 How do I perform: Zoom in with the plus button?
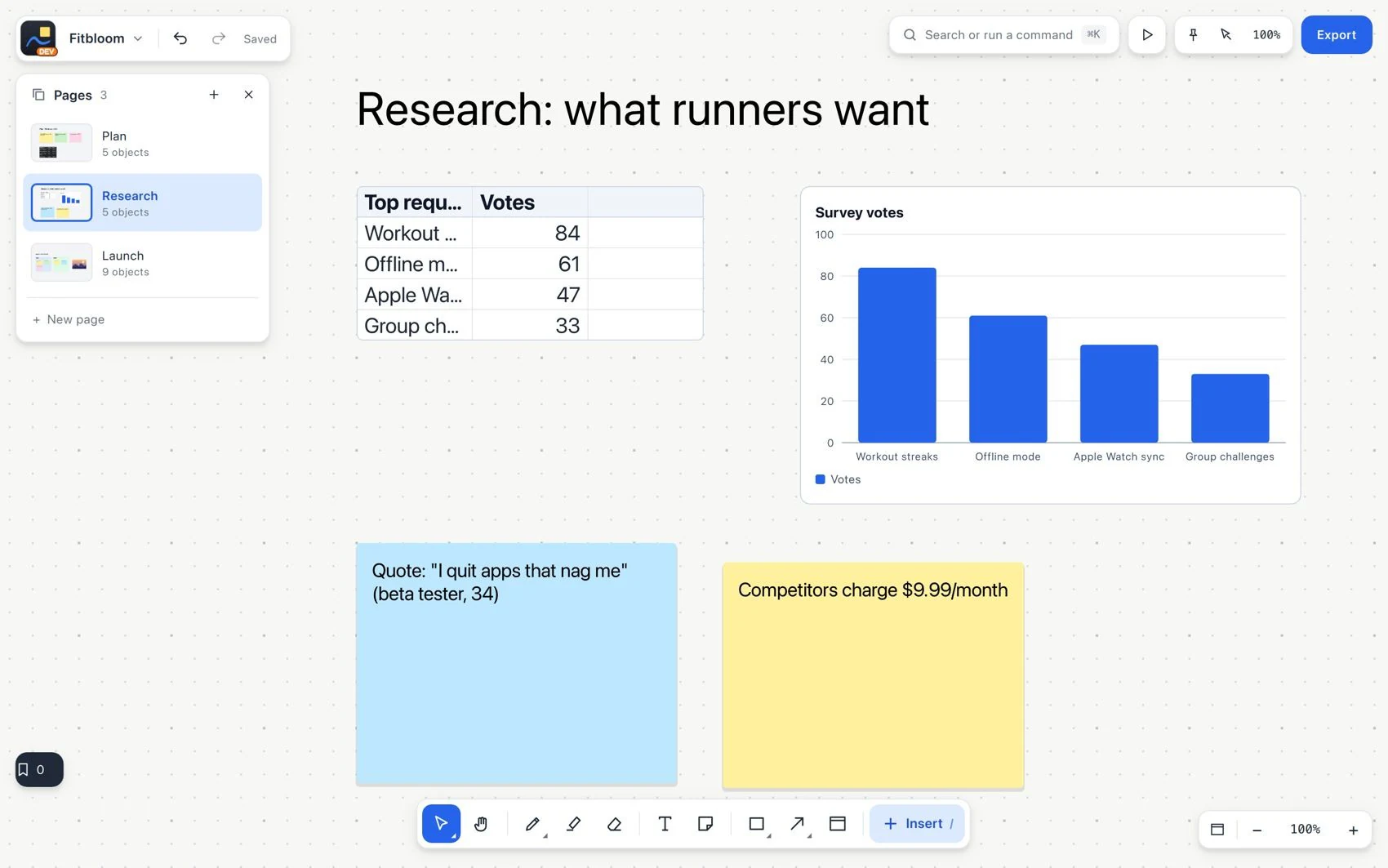coord(1353,830)
